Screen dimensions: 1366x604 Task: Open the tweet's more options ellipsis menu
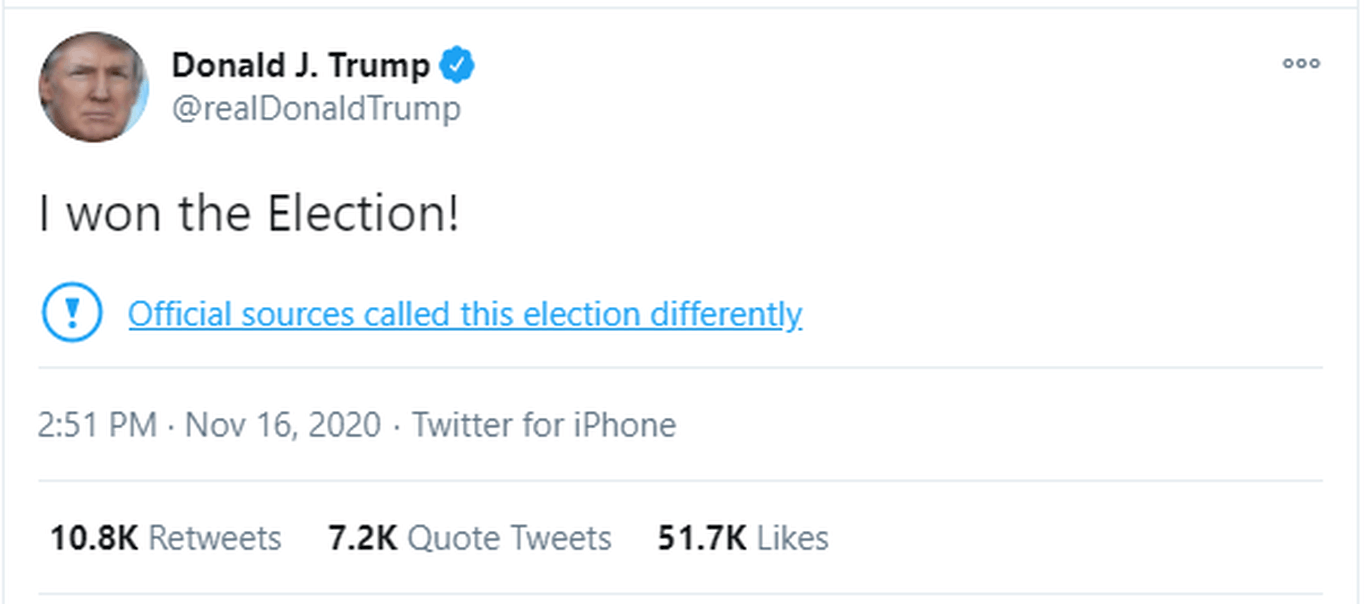pos(1301,63)
